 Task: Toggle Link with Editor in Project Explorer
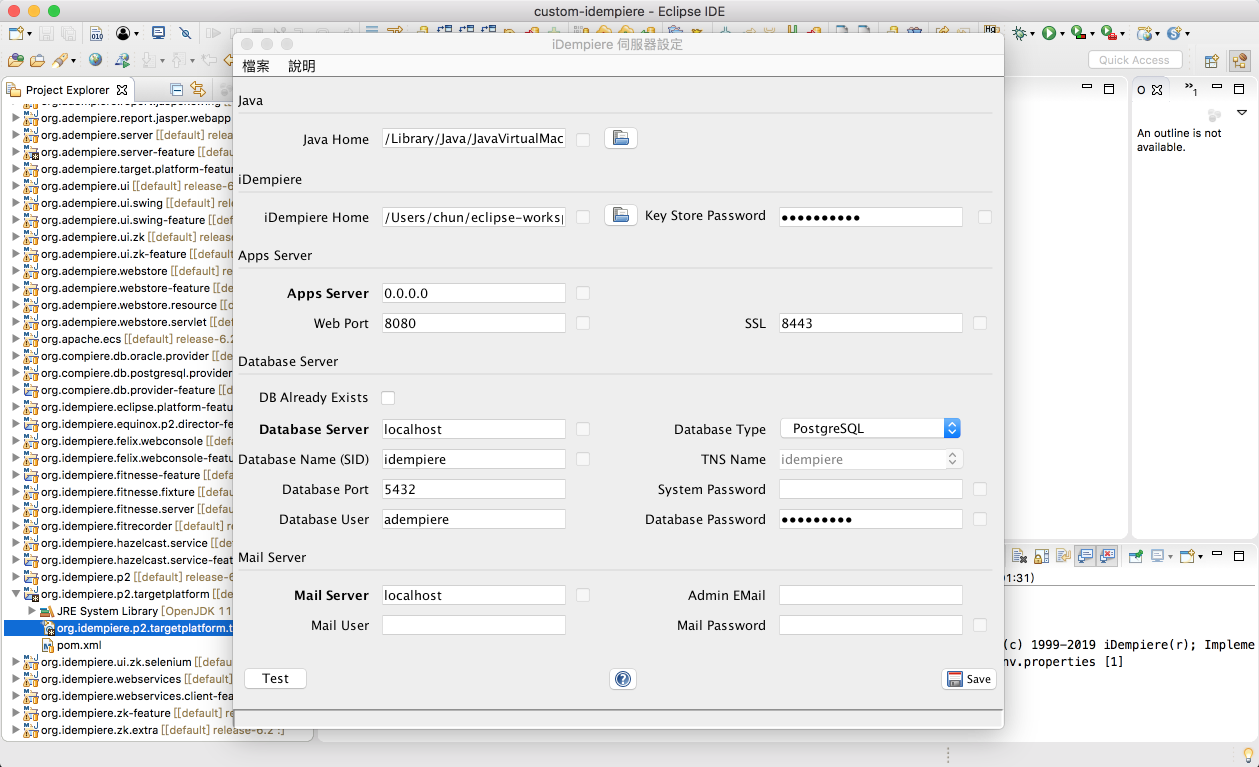tap(198, 90)
